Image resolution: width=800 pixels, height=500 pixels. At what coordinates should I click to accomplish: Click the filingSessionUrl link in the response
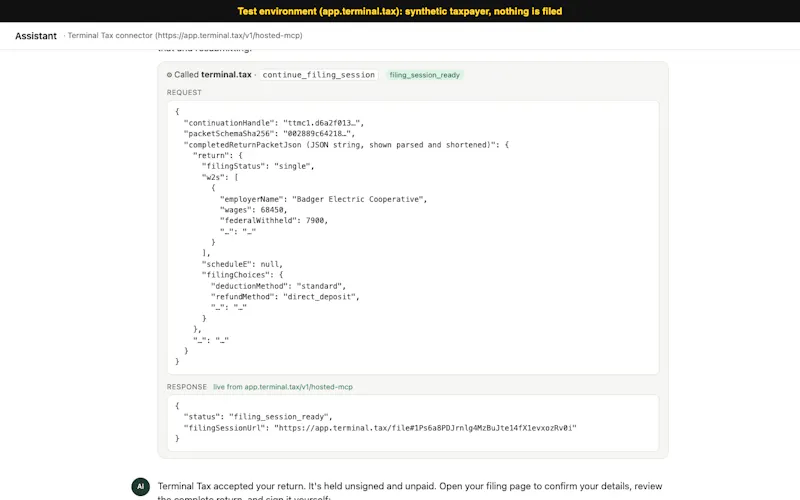tap(425, 428)
